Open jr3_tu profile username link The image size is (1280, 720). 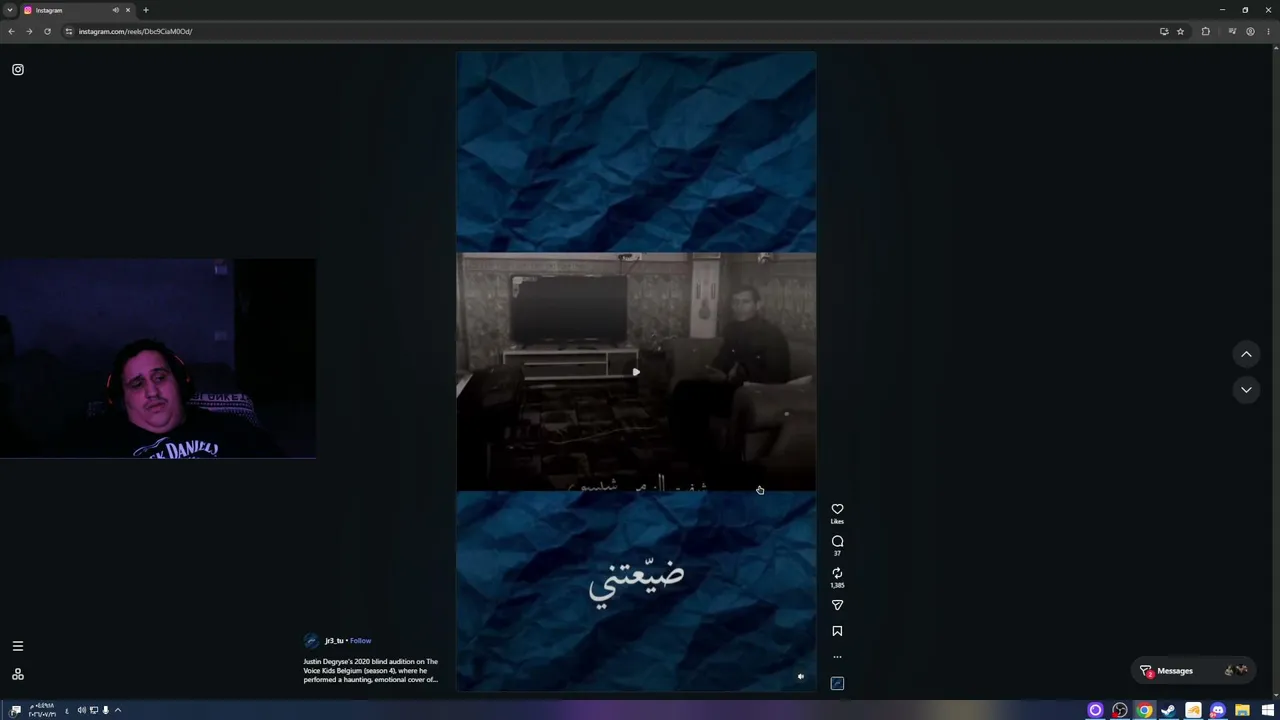tap(334, 641)
